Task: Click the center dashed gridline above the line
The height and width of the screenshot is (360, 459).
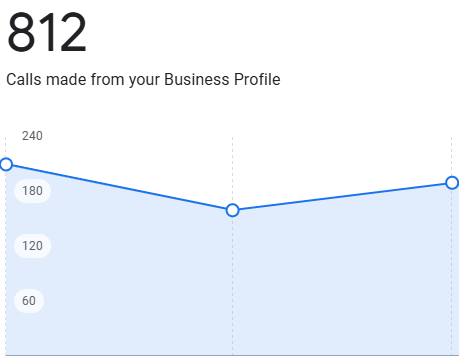Action: coord(233,170)
